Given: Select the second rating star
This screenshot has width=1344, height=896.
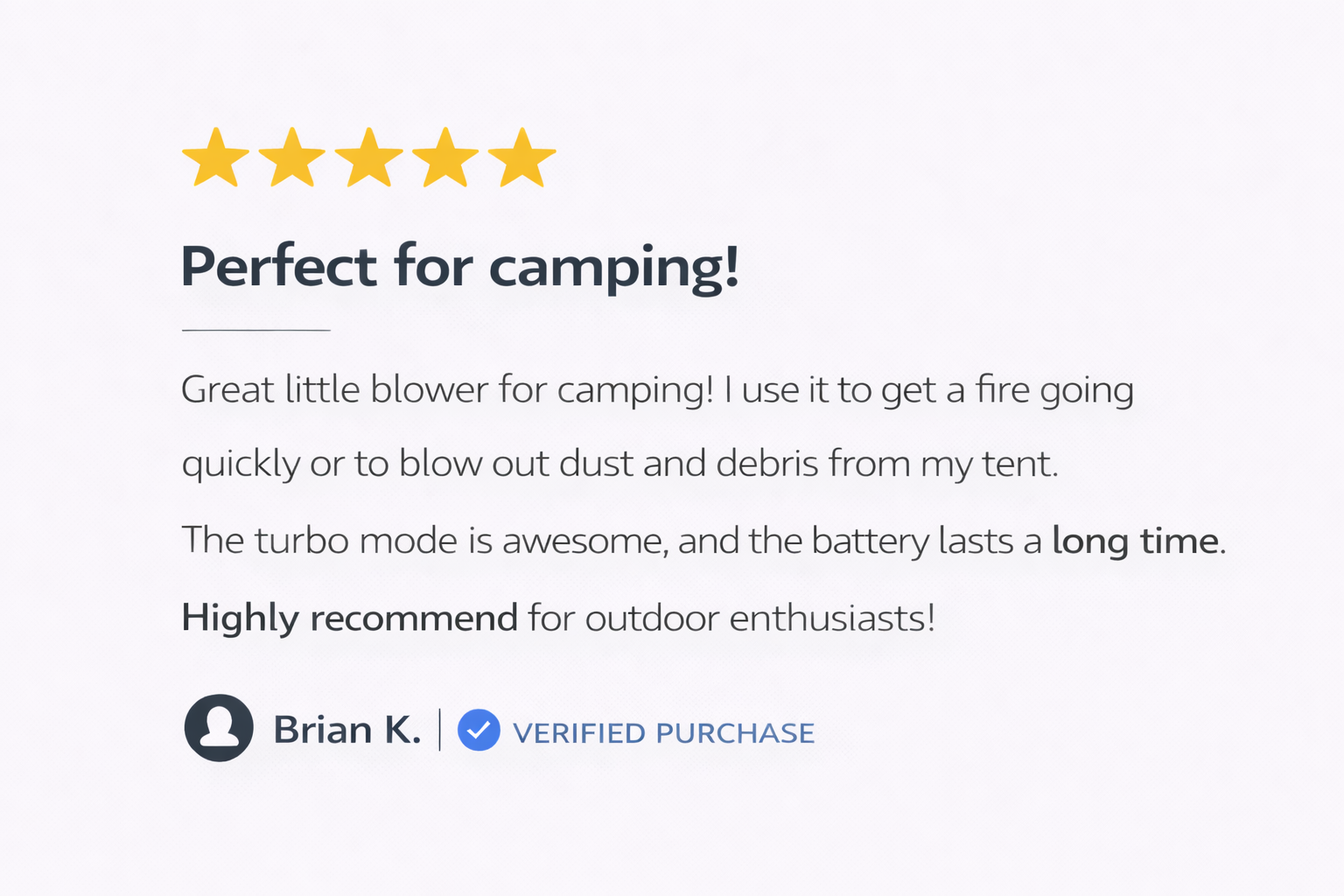Looking at the screenshot, I should [x=292, y=158].
